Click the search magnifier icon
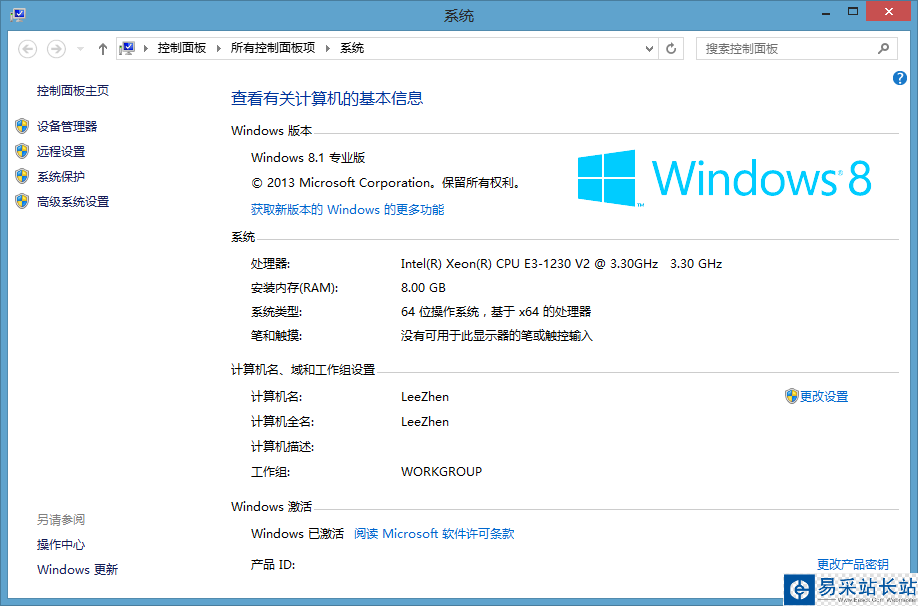 pyautogui.click(x=883, y=49)
